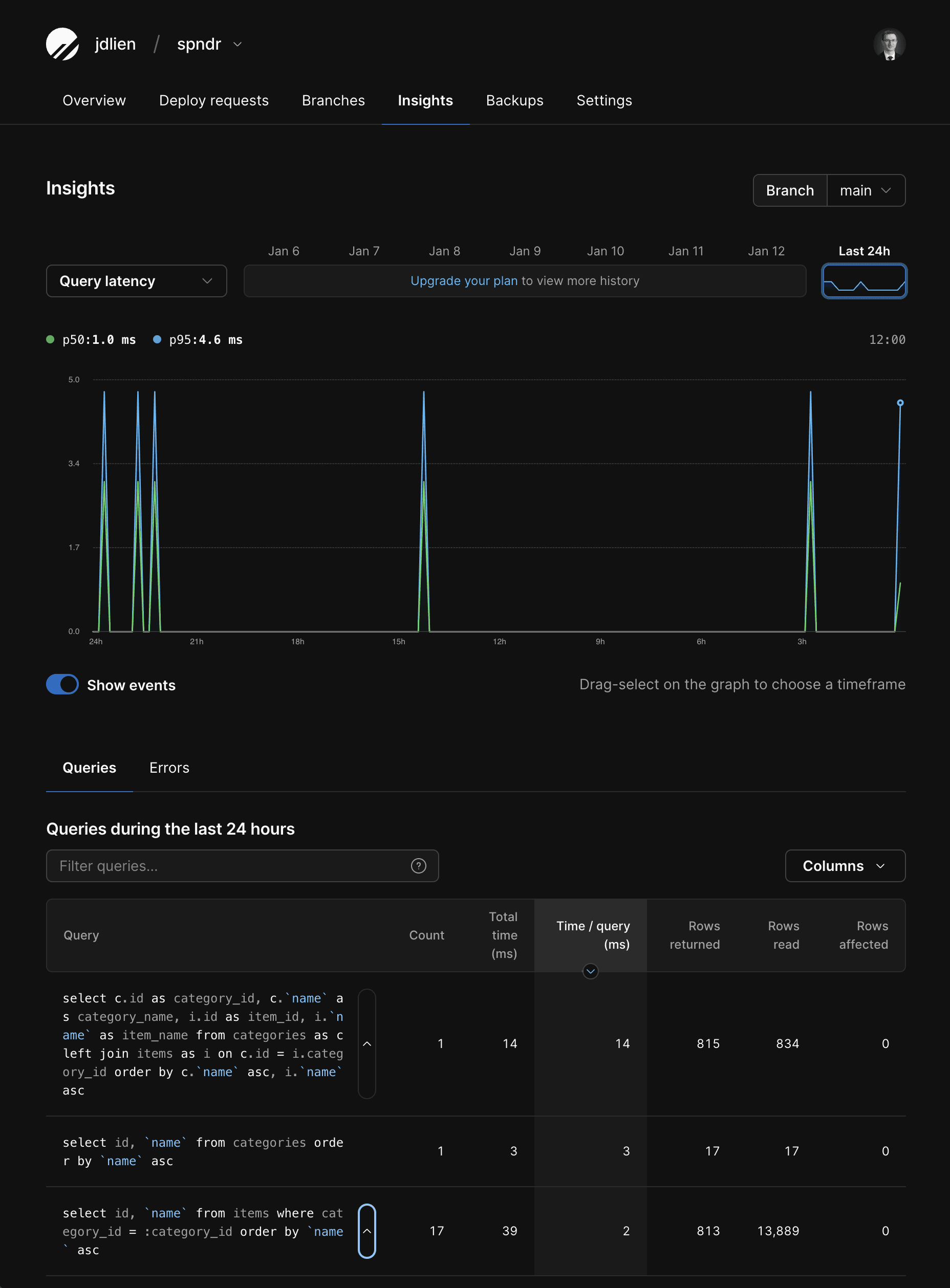Open the main branch dropdown
Image resolution: width=950 pixels, height=1288 pixels.
865,190
